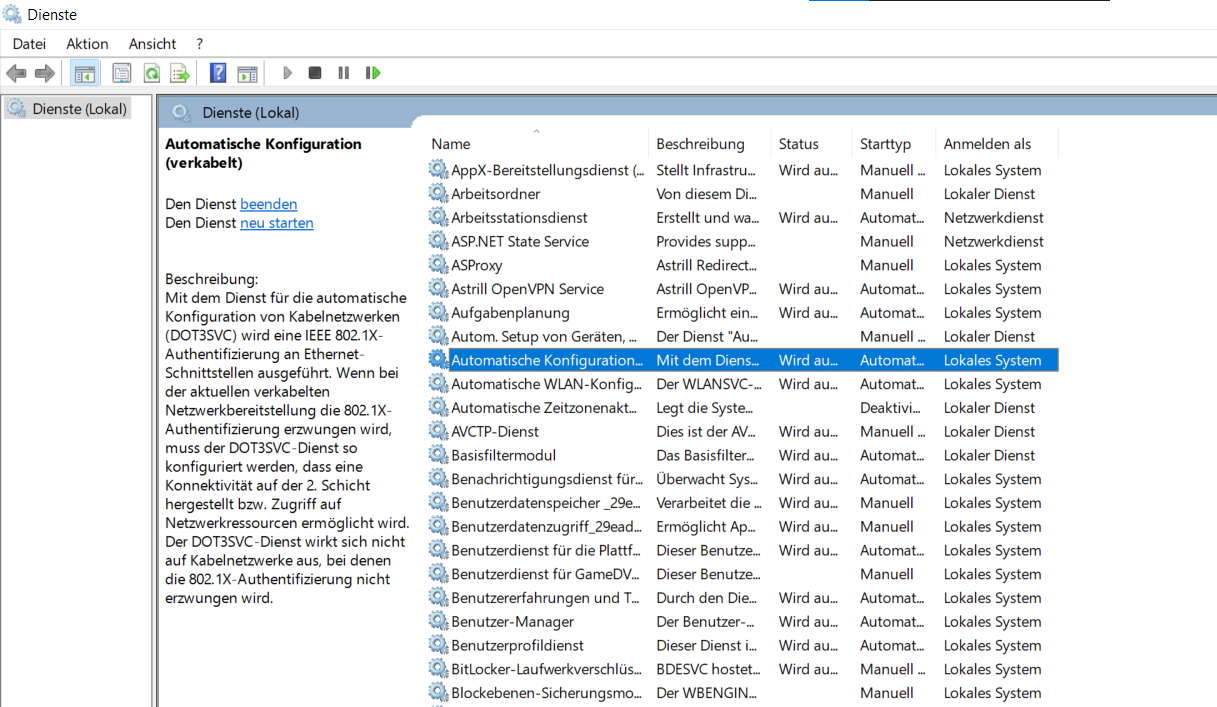This screenshot has height=707, width=1217.
Task: Open the Properties toolbar icon
Action: point(122,73)
